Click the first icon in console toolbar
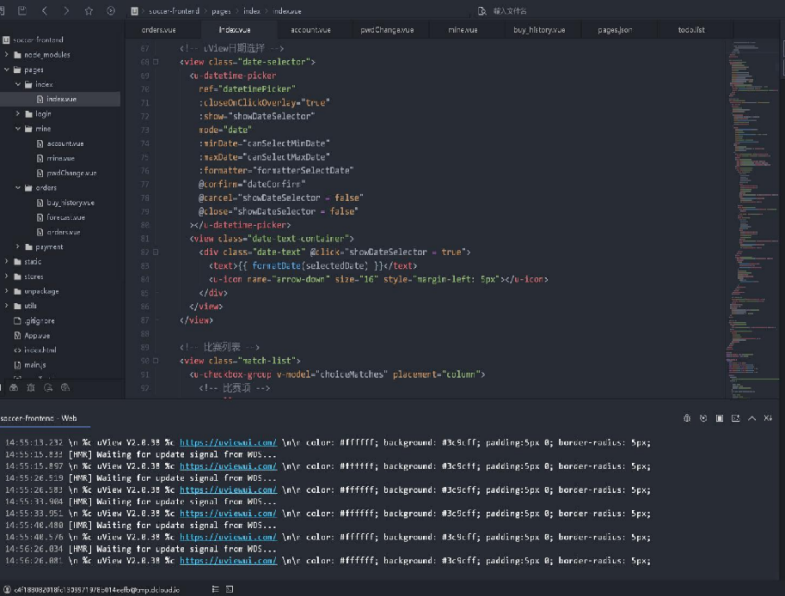 click(x=687, y=418)
